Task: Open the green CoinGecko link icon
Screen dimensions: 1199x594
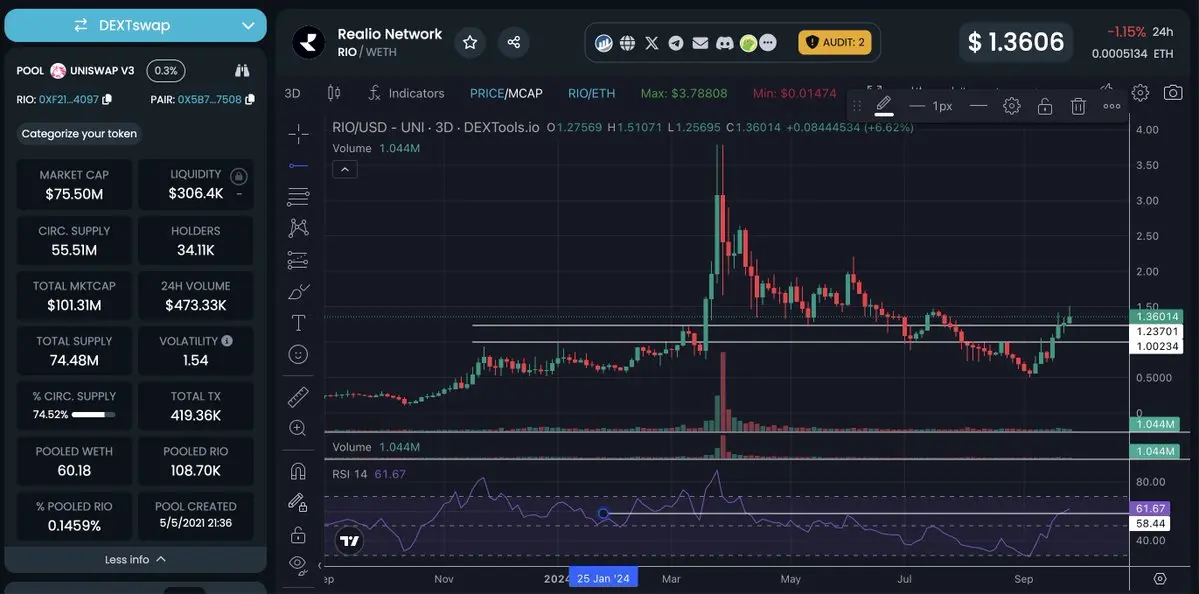Action: point(749,43)
